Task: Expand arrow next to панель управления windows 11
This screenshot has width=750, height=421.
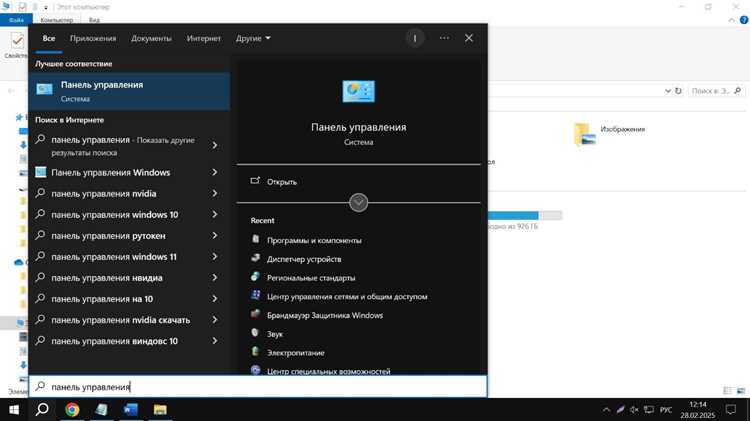Action: [x=215, y=256]
